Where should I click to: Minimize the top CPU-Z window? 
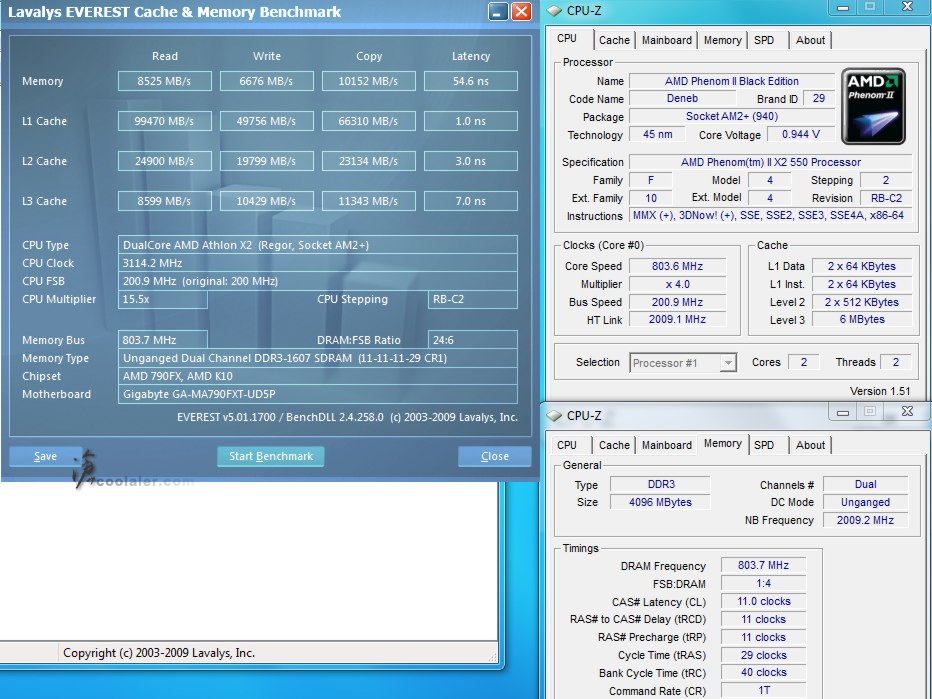coord(843,7)
